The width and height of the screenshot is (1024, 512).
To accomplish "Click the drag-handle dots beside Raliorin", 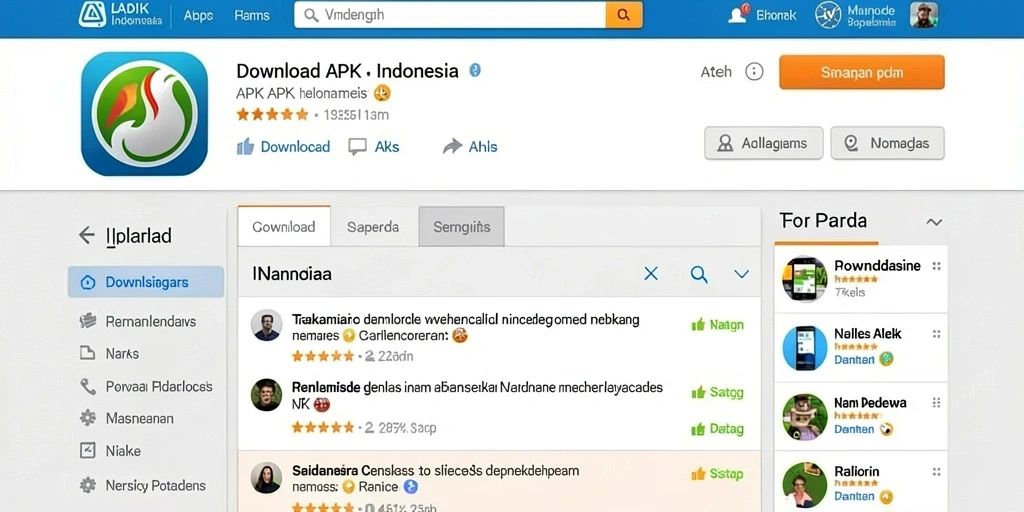I will pos(936,472).
